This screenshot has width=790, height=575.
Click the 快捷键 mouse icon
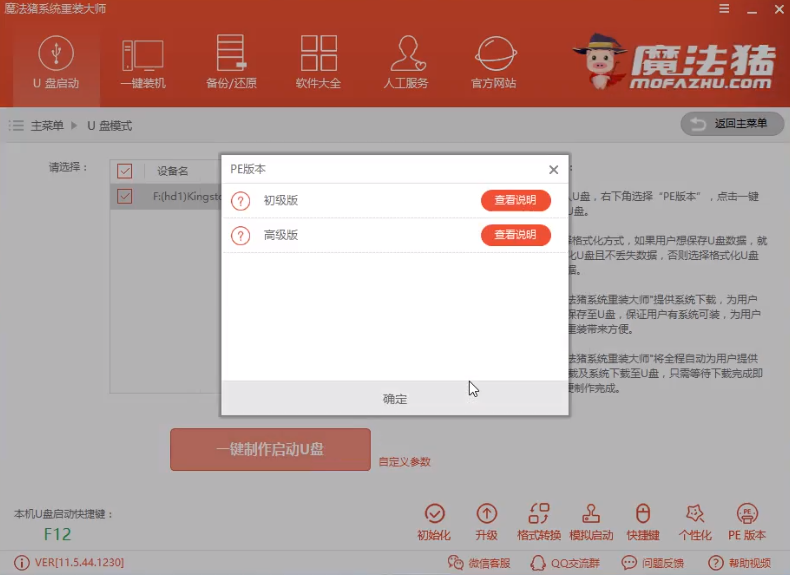point(643,514)
